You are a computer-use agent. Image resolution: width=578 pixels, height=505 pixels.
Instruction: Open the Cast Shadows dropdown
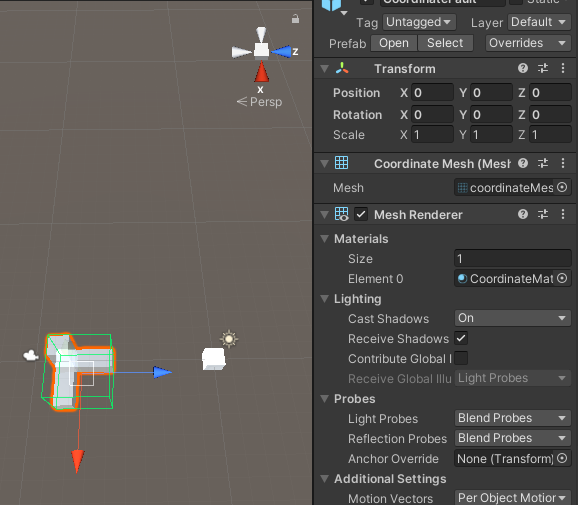[512, 318]
